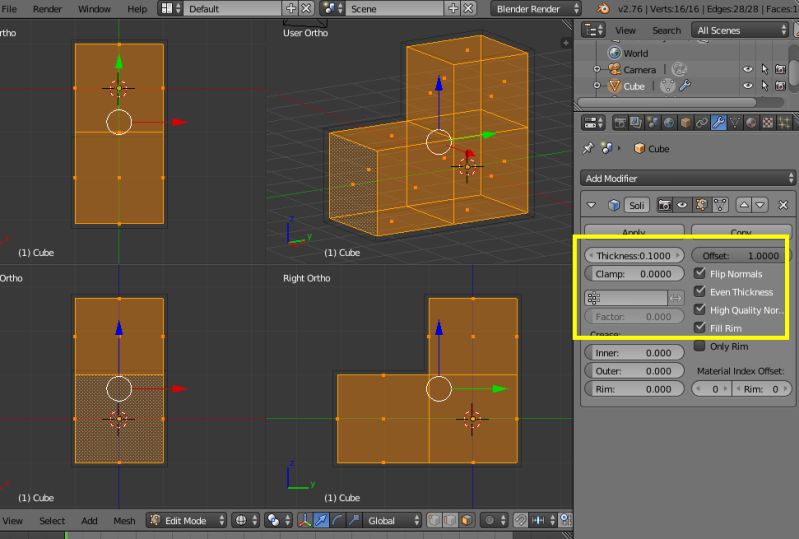Move modifier down in stack
Image resolution: width=799 pixels, height=539 pixels.
[760, 205]
